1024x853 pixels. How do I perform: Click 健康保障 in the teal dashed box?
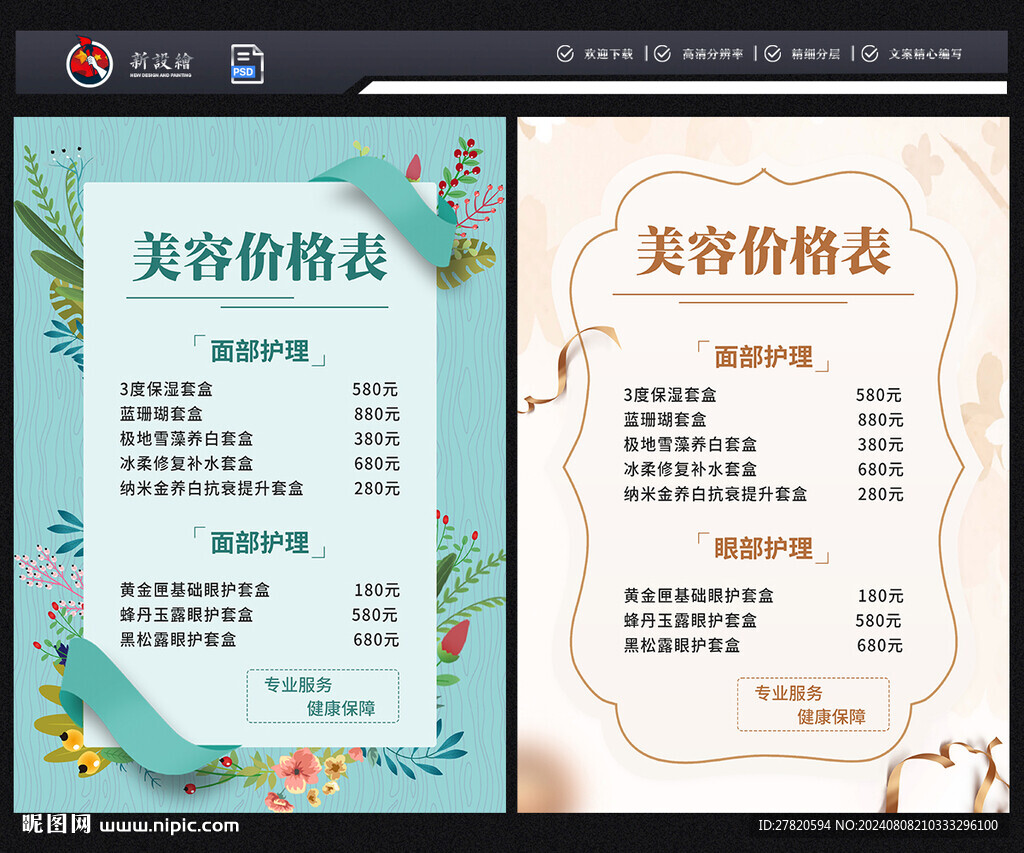click(341, 708)
